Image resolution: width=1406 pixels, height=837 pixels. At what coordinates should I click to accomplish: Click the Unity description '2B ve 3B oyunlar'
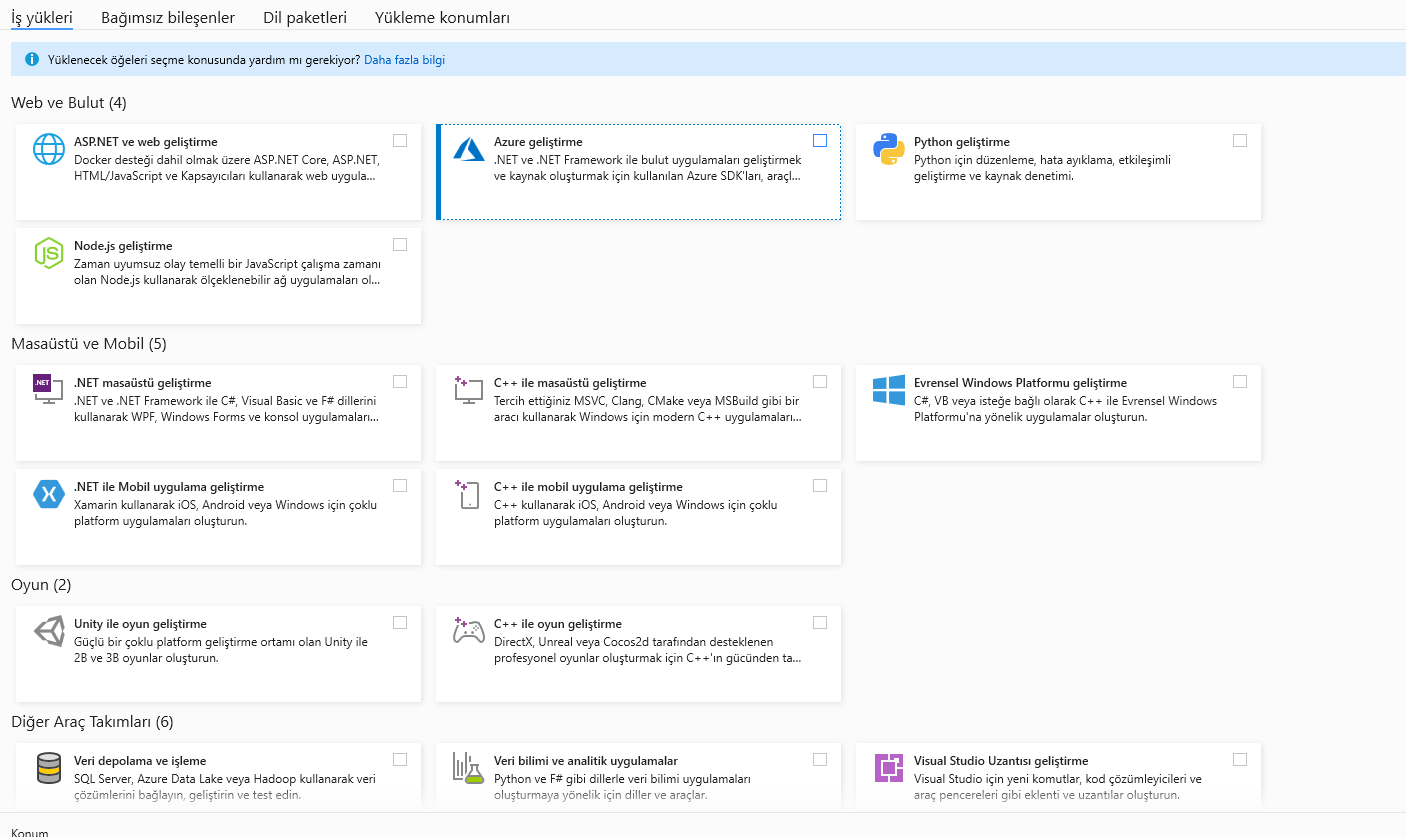pos(221,650)
